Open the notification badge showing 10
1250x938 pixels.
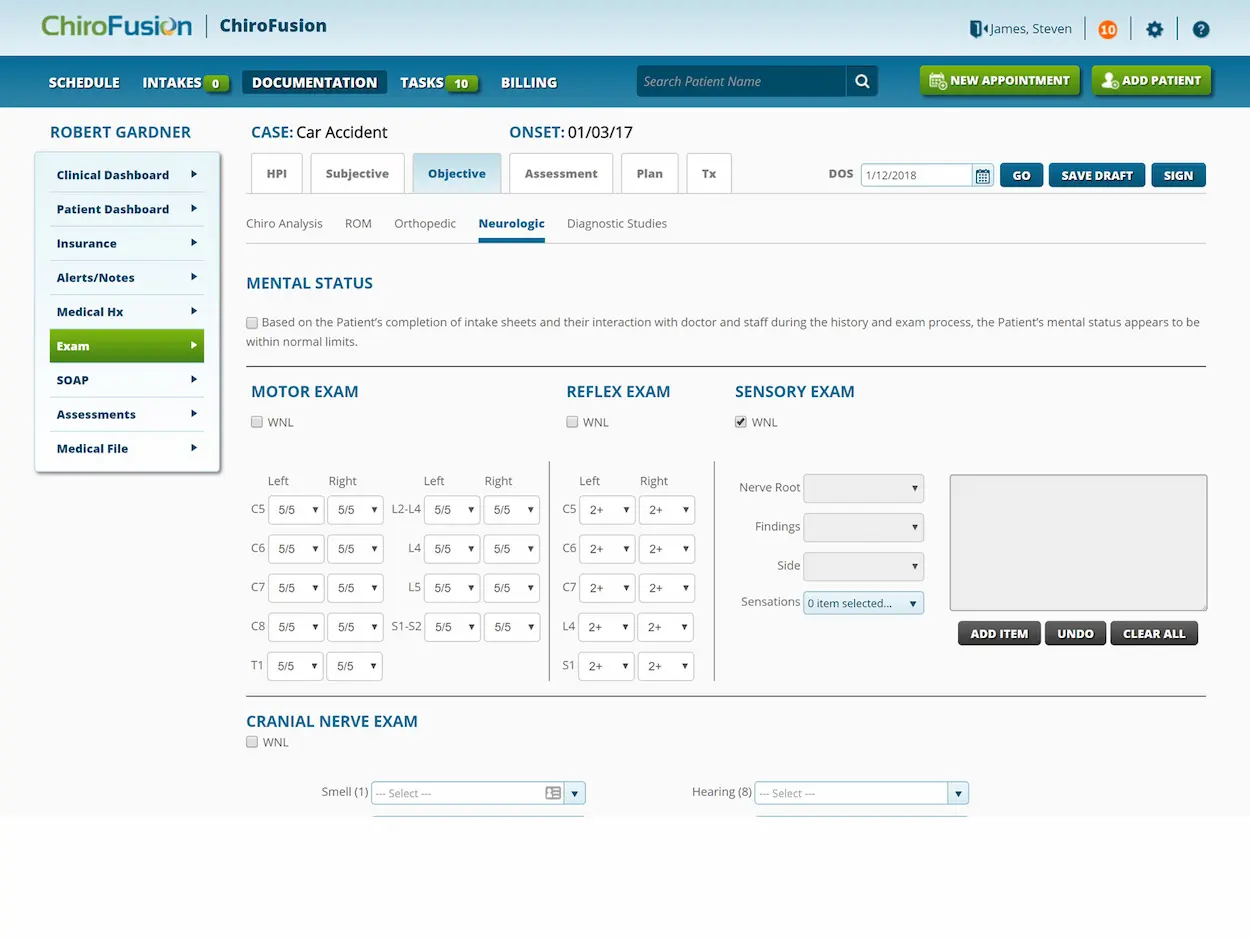coord(1108,29)
